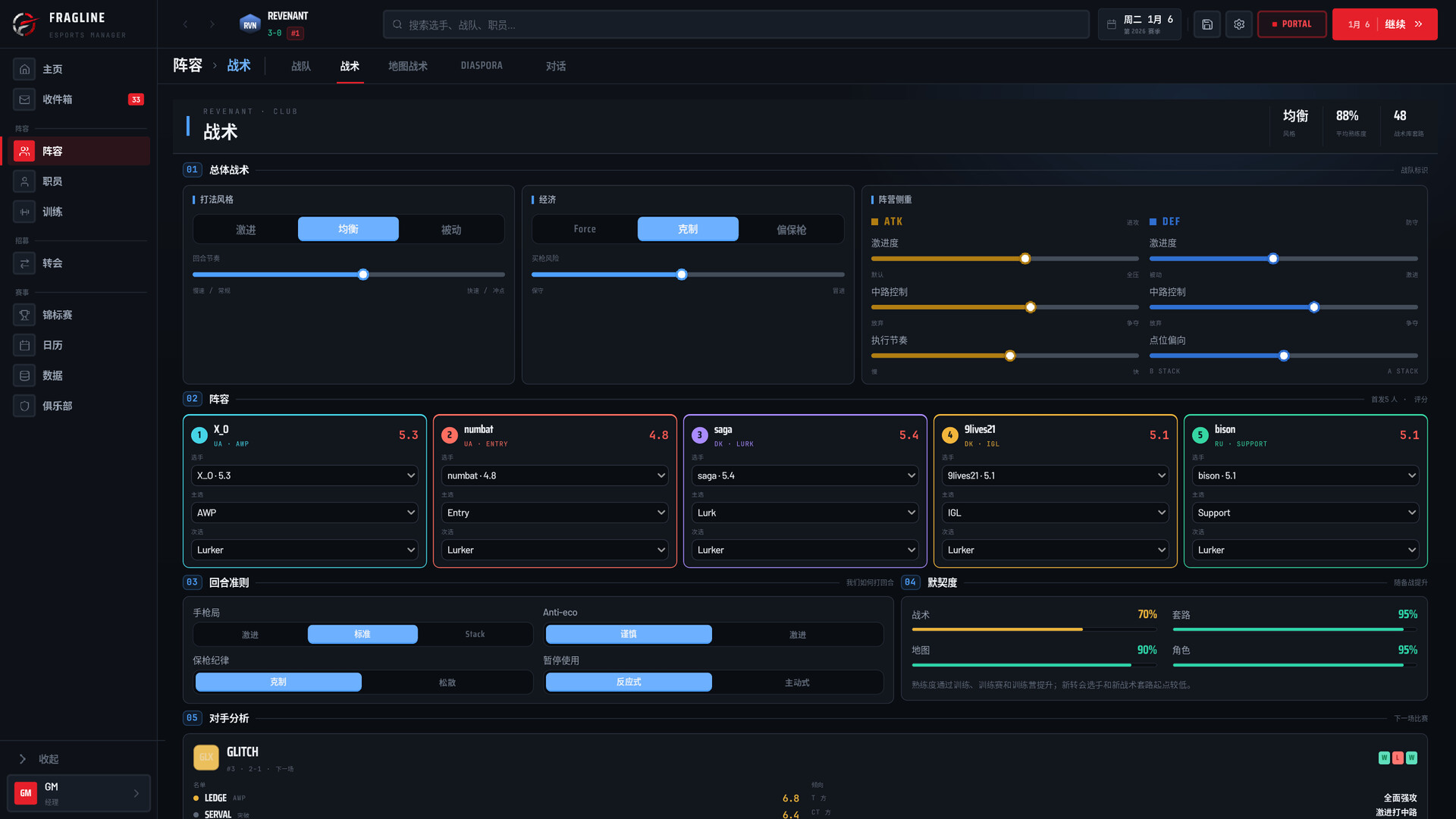Screen dimensions: 1456x819
Task: Adjust the 买枪风险 buy risk slider
Action: 682,275
